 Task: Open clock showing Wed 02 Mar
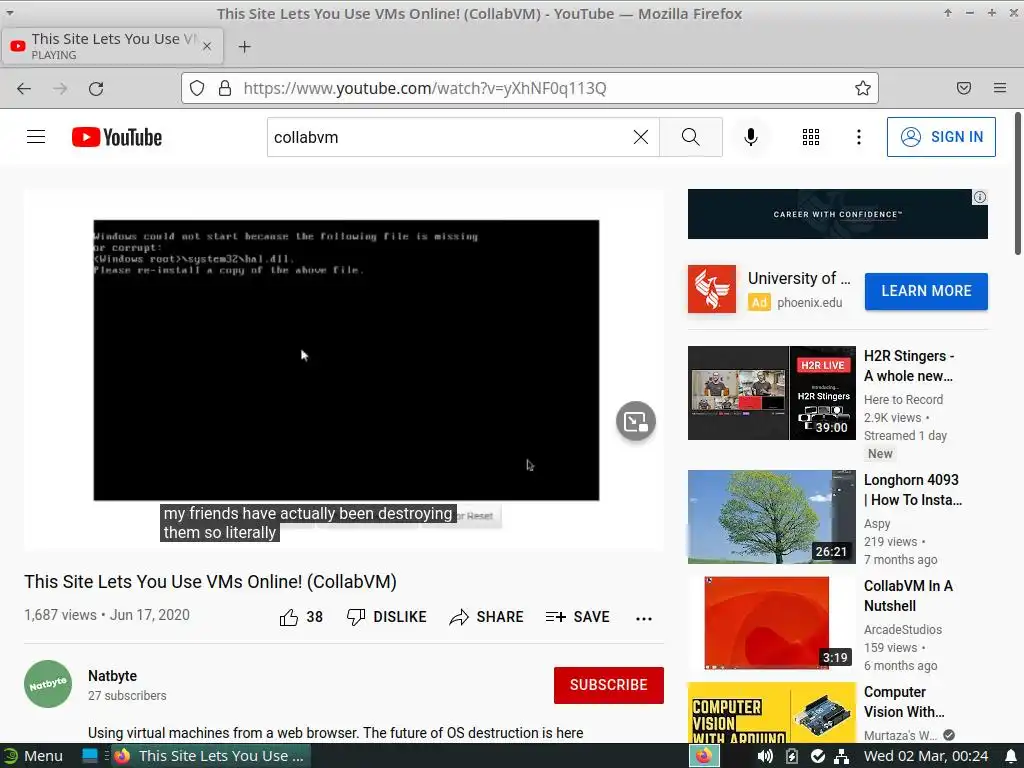coord(926,756)
